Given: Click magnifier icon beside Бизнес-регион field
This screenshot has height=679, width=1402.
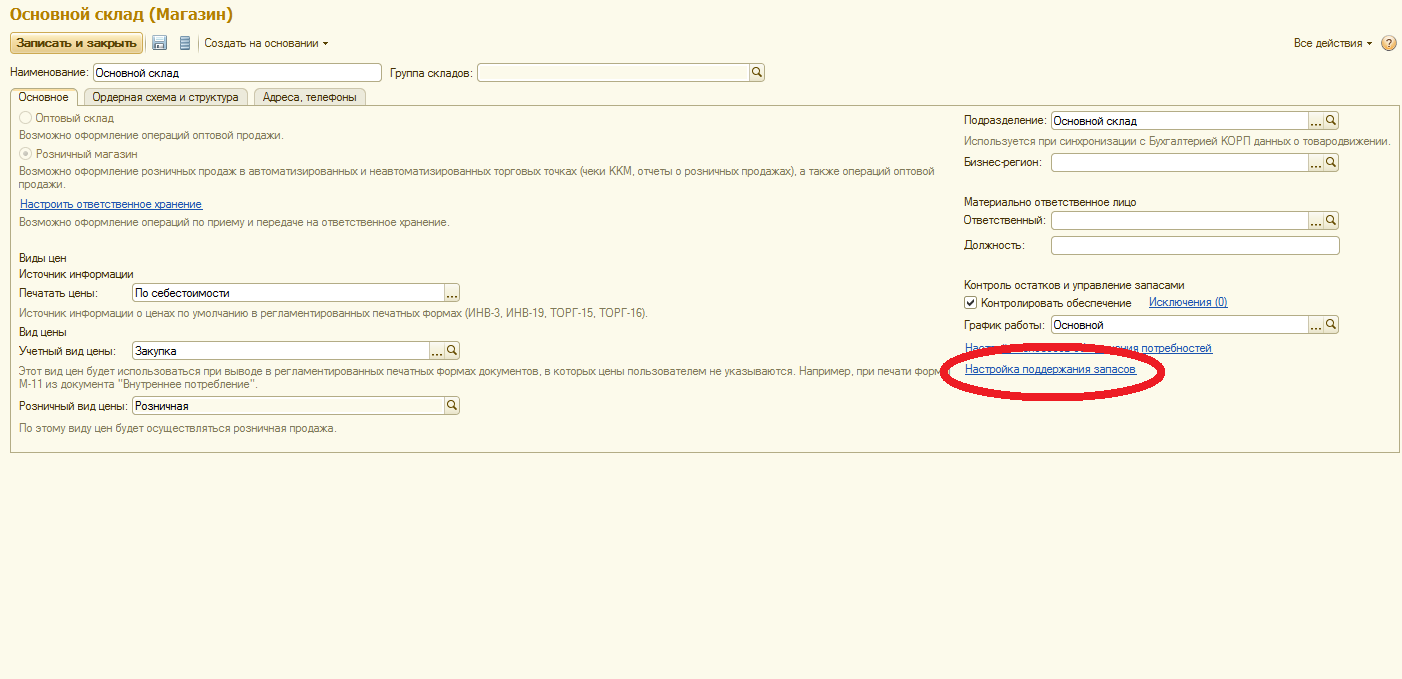Looking at the screenshot, I should [x=1331, y=162].
